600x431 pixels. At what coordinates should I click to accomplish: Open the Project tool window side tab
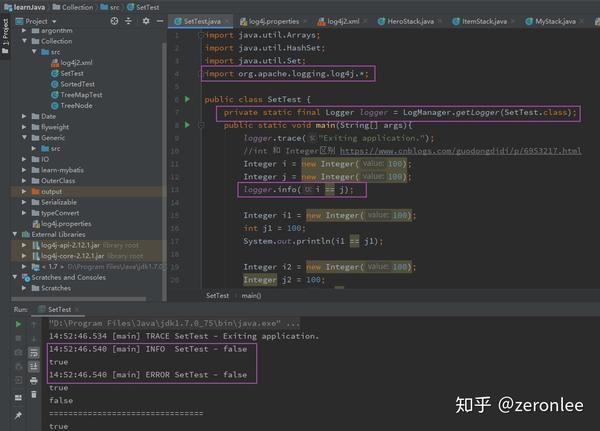(5, 36)
